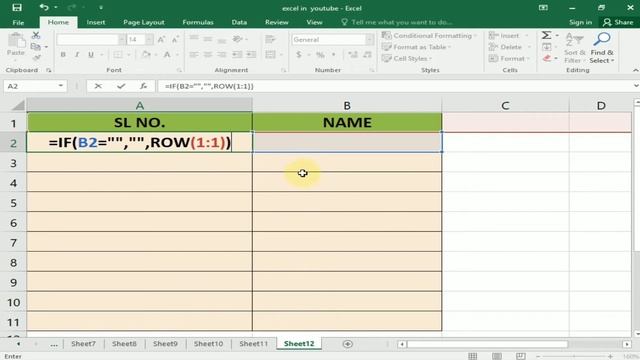The height and width of the screenshot is (360, 640).
Task: Click the Enter checkmark formula button
Action: (x=121, y=86)
